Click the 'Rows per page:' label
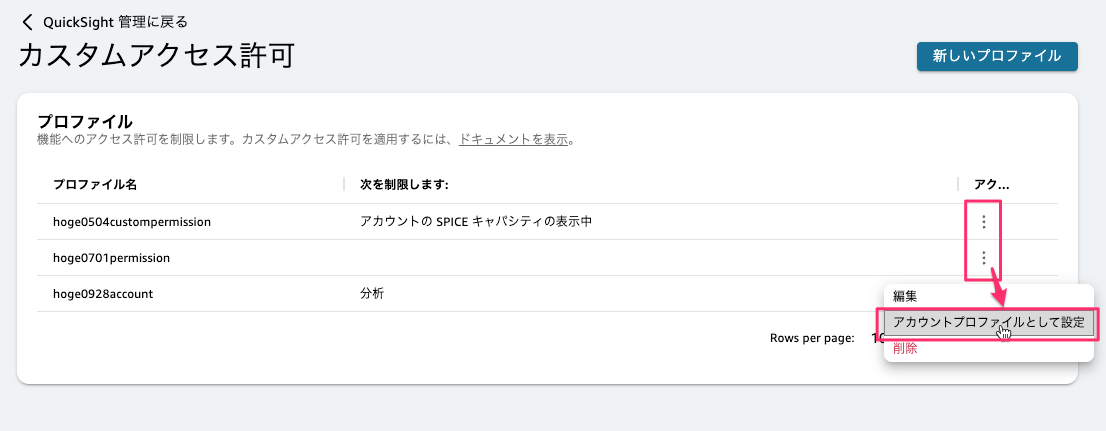The image size is (1106, 431). (x=813, y=338)
